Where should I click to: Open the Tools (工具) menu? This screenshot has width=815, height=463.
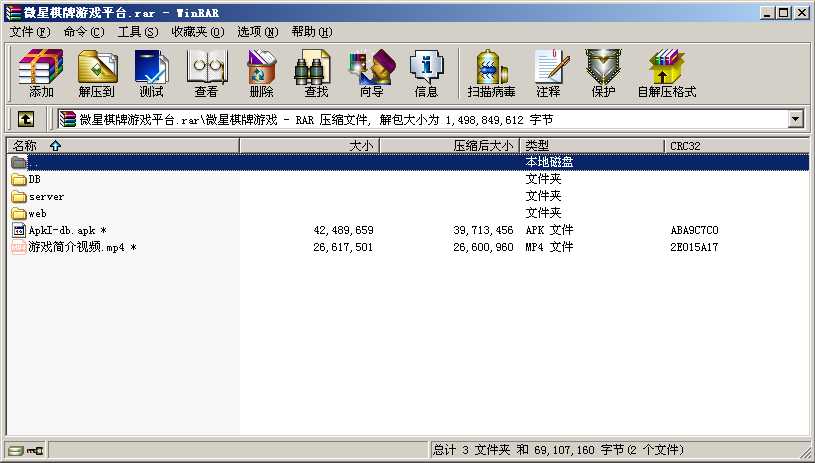tap(138, 32)
